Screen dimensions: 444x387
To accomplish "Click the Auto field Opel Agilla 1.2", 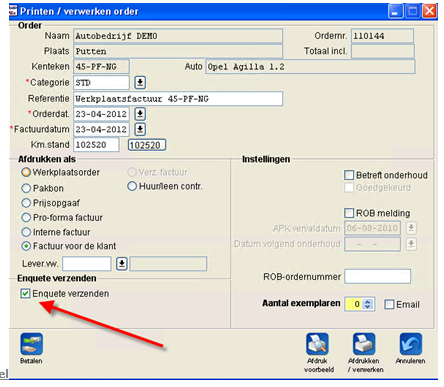I will point(310,67).
